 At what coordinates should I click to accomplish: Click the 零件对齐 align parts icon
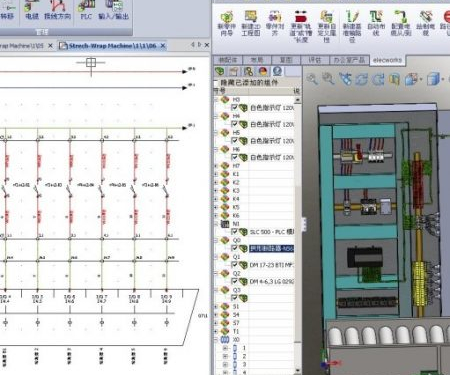pos(275,23)
